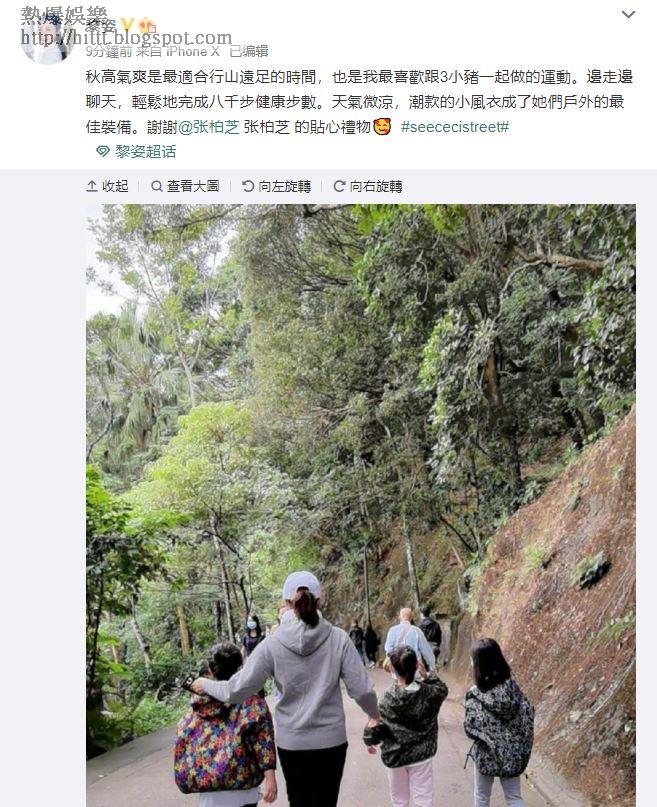This screenshot has height=807, width=657.
Task: Click the rotate-left arrow icon
Action: [x=248, y=186]
